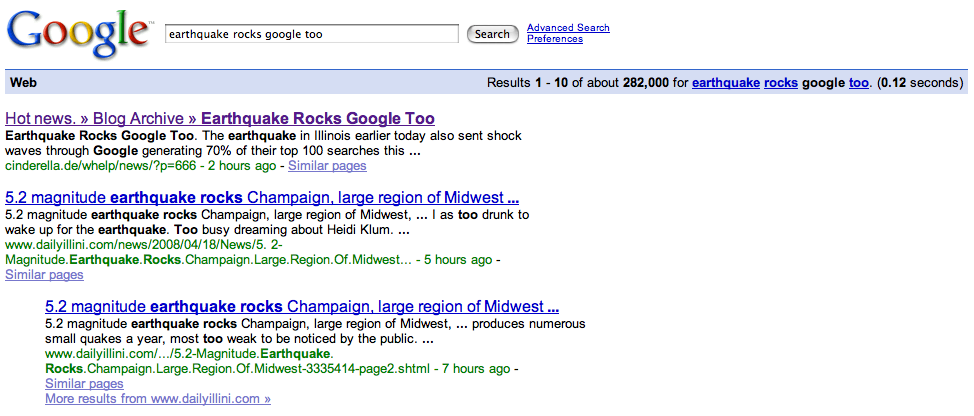This screenshot has width=974, height=416.
Task: Click the 'rocks' term link in results bar
Action: (780, 83)
